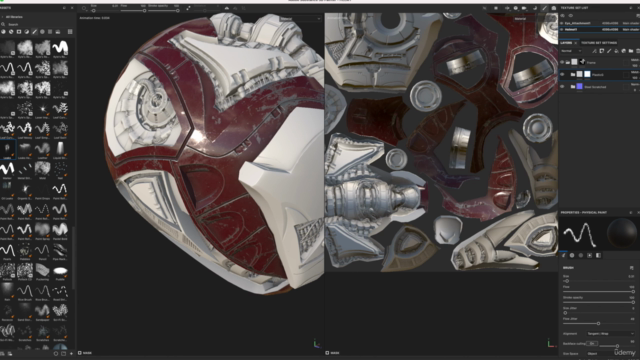Select the smart masks filter in Assets
This screenshot has width=640, height=360.
click(x=19, y=31)
